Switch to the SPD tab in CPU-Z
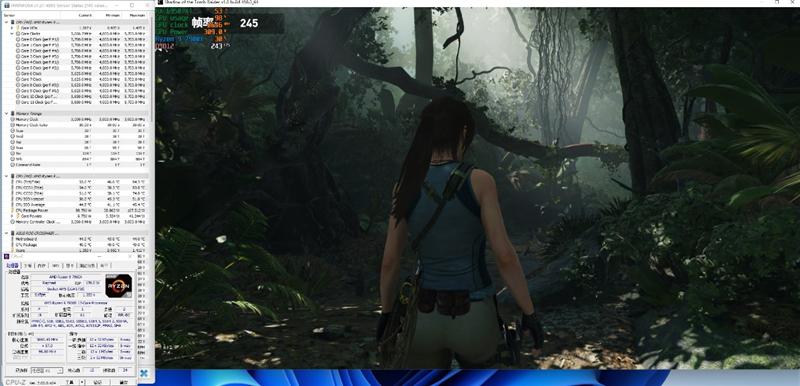 56,266
